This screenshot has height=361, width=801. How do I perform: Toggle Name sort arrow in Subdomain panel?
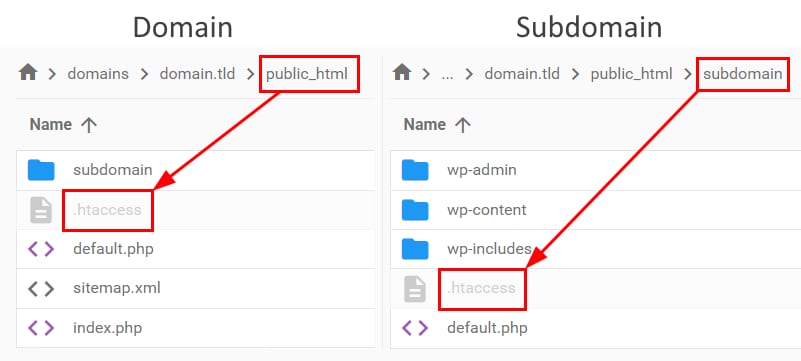click(x=463, y=125)
